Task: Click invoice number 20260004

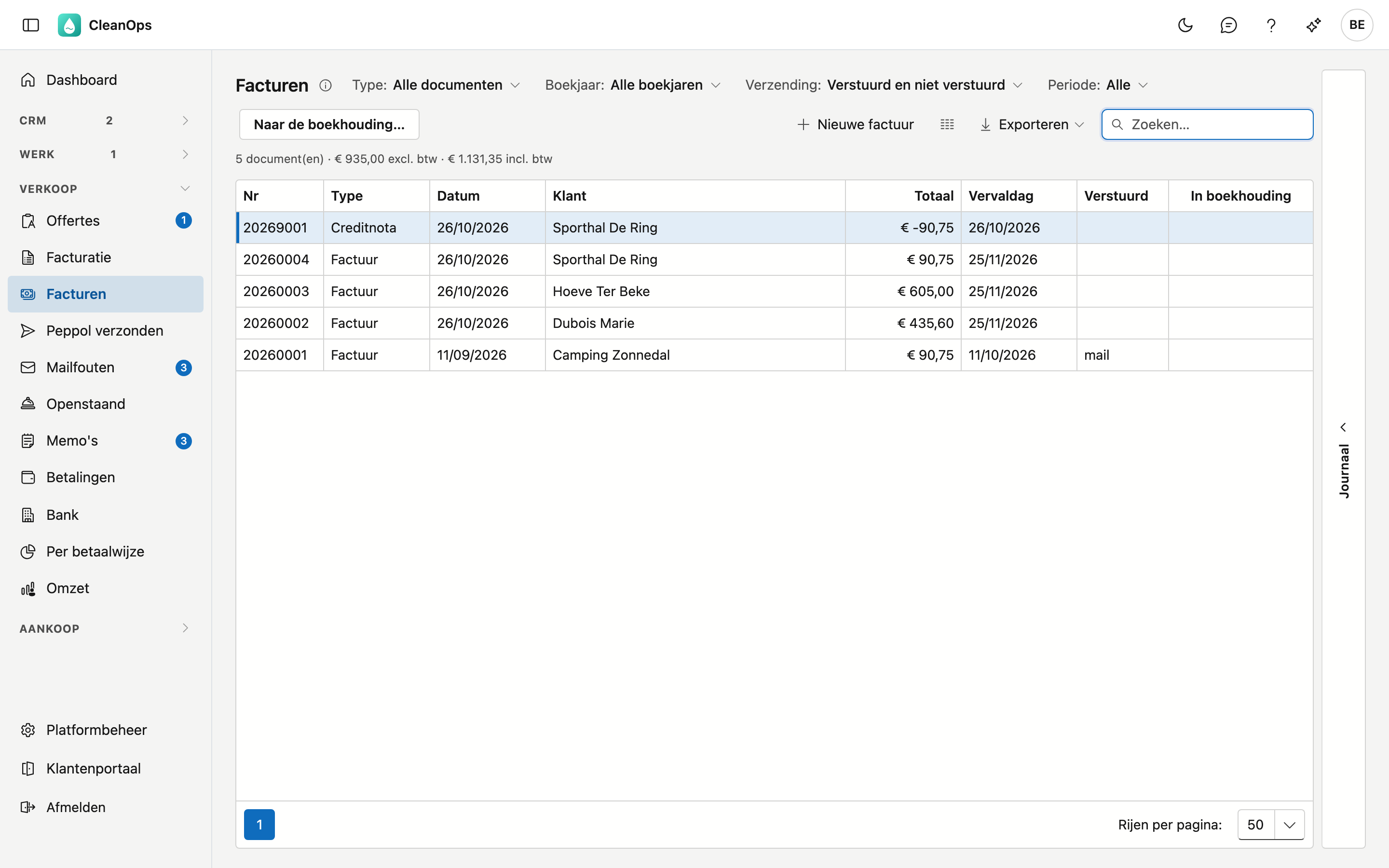Action: point(276,259)
